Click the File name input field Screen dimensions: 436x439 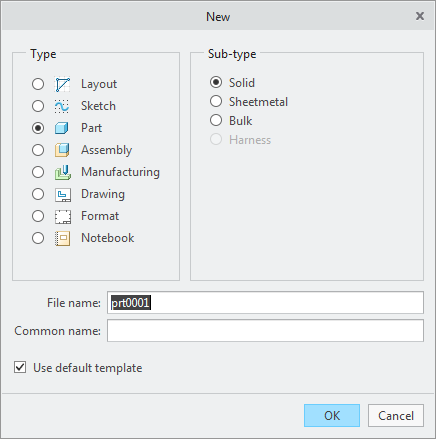coord(265,303)
